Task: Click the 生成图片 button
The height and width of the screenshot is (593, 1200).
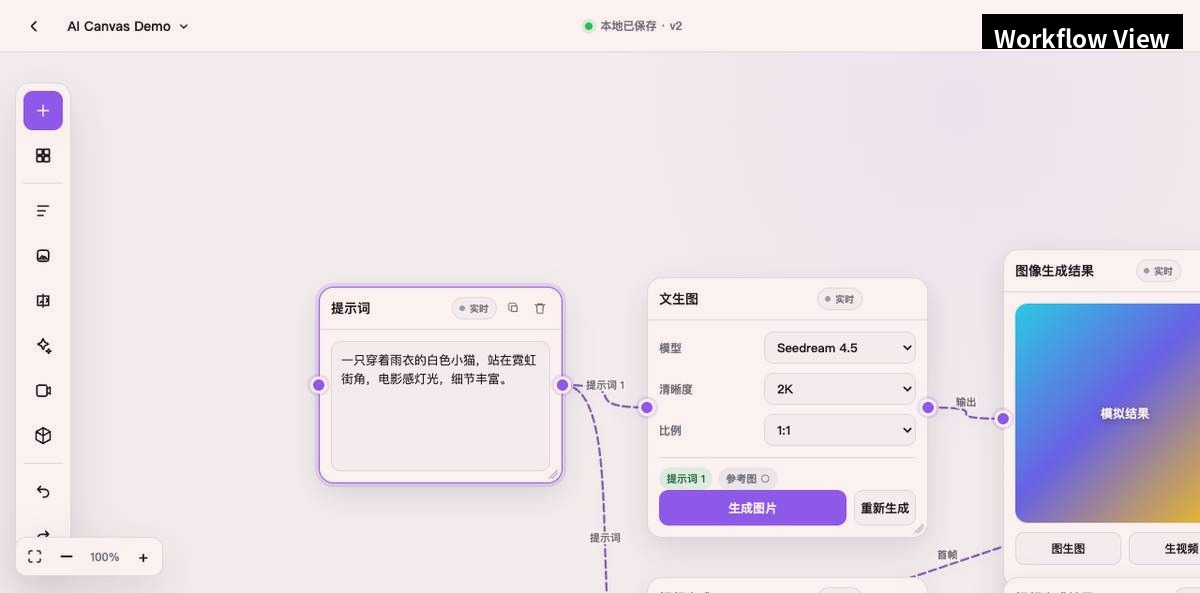Action: (x=753, y=508)
